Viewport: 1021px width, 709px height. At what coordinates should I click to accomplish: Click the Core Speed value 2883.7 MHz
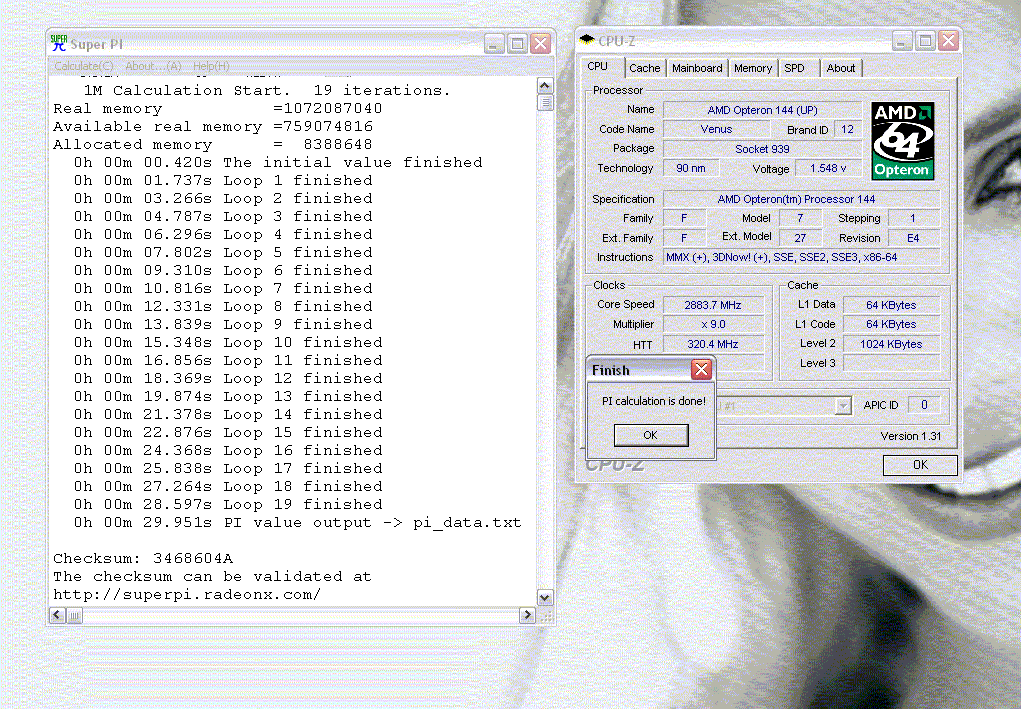[713, 305]
